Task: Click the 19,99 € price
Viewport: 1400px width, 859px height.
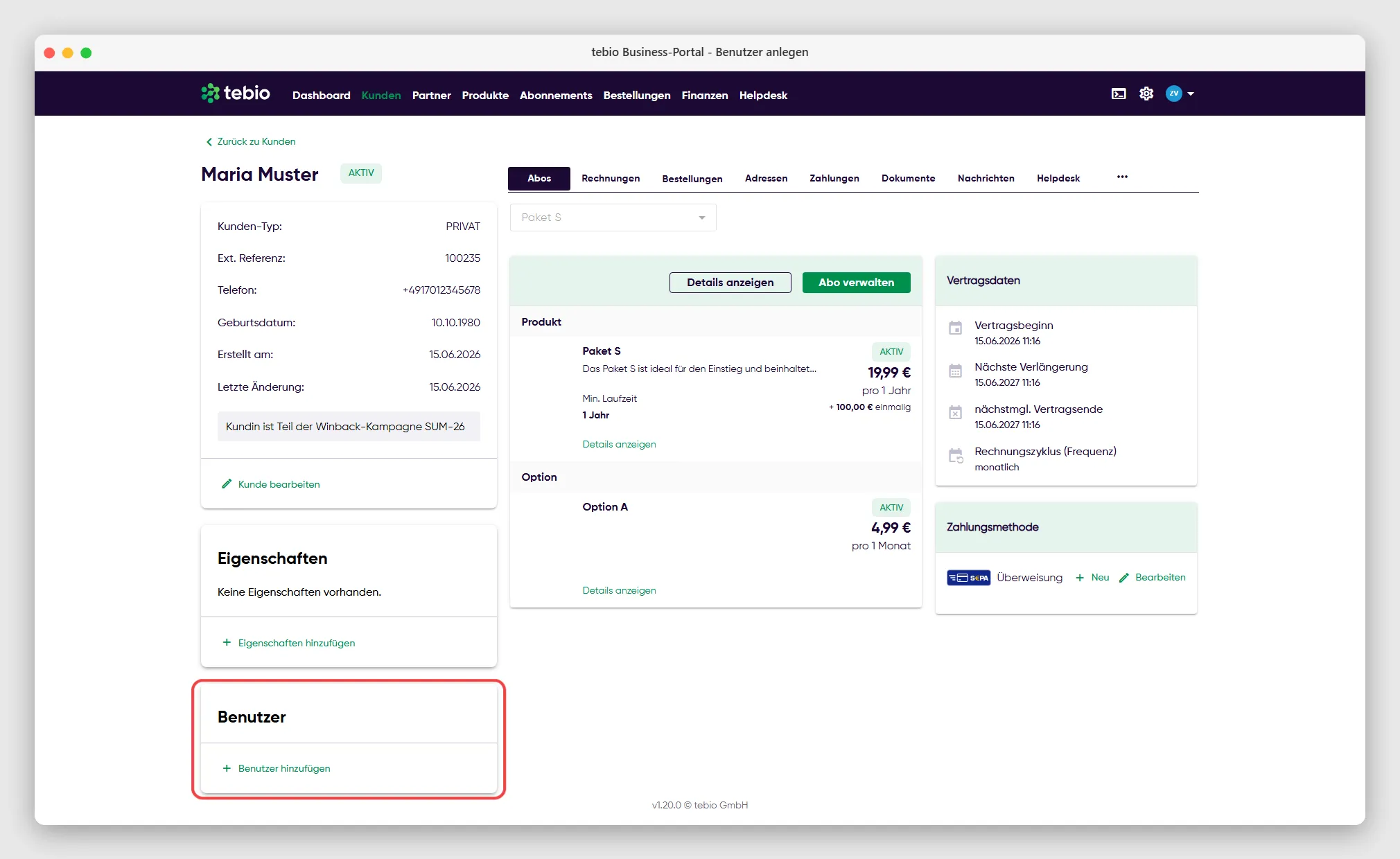Action: pos(889,373)
